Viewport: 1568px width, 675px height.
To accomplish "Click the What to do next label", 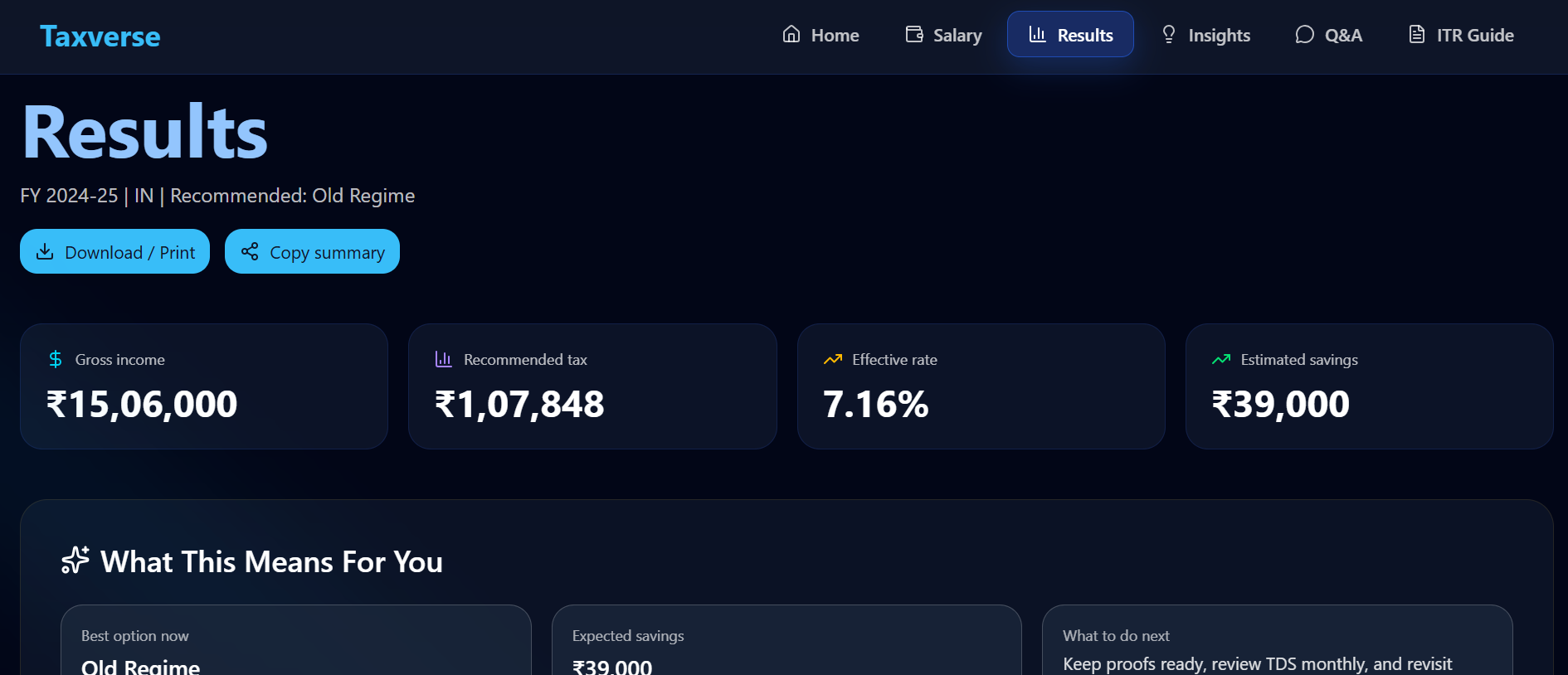I will click(1116, 636).
